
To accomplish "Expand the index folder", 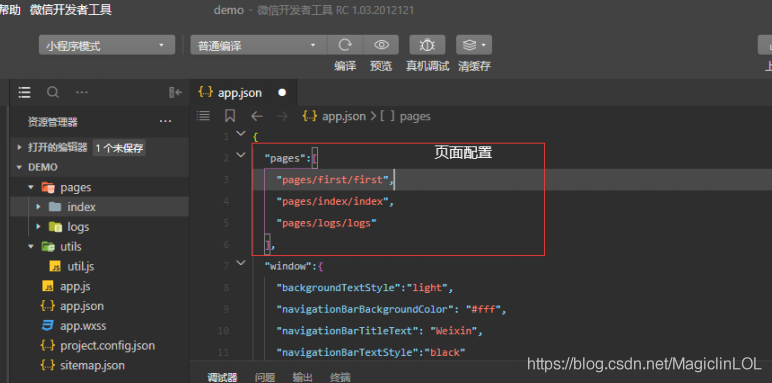I will 38,207.
